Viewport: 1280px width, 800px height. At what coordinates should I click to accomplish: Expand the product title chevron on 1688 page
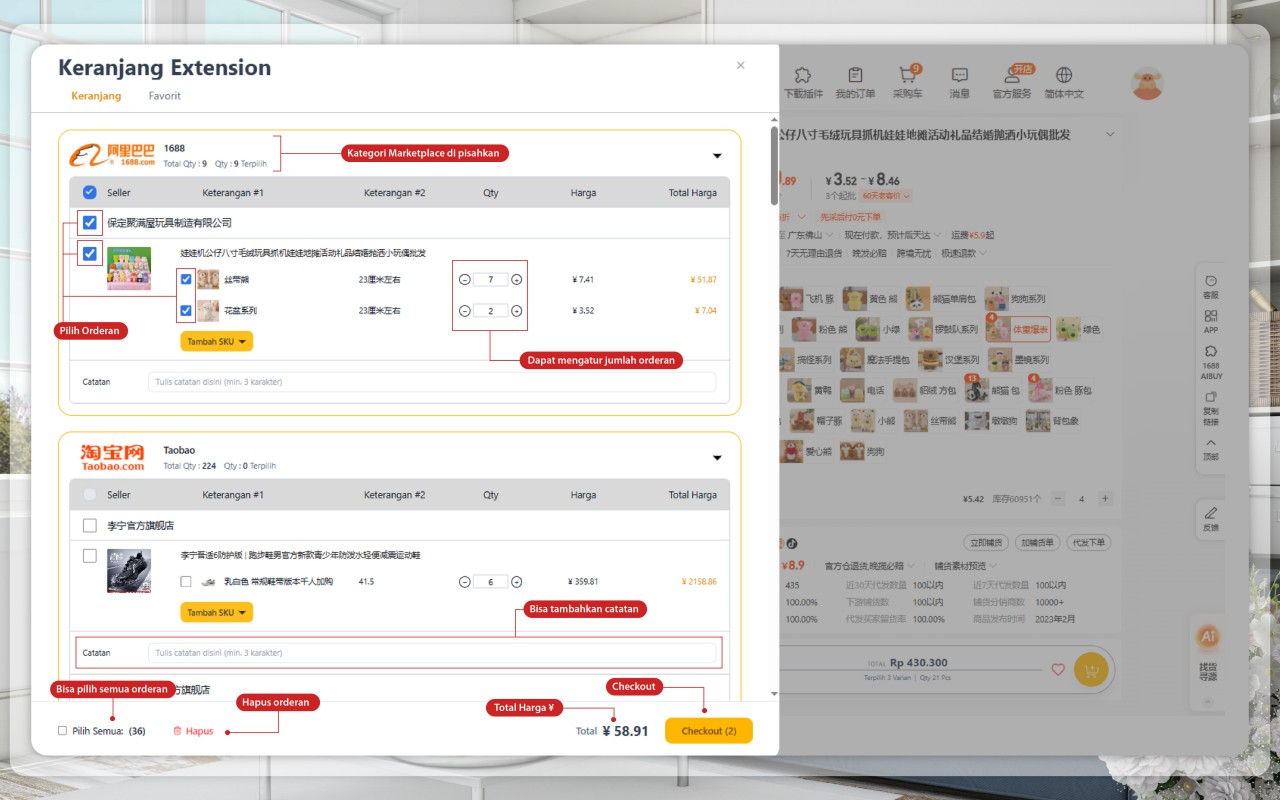[1109, 134]
